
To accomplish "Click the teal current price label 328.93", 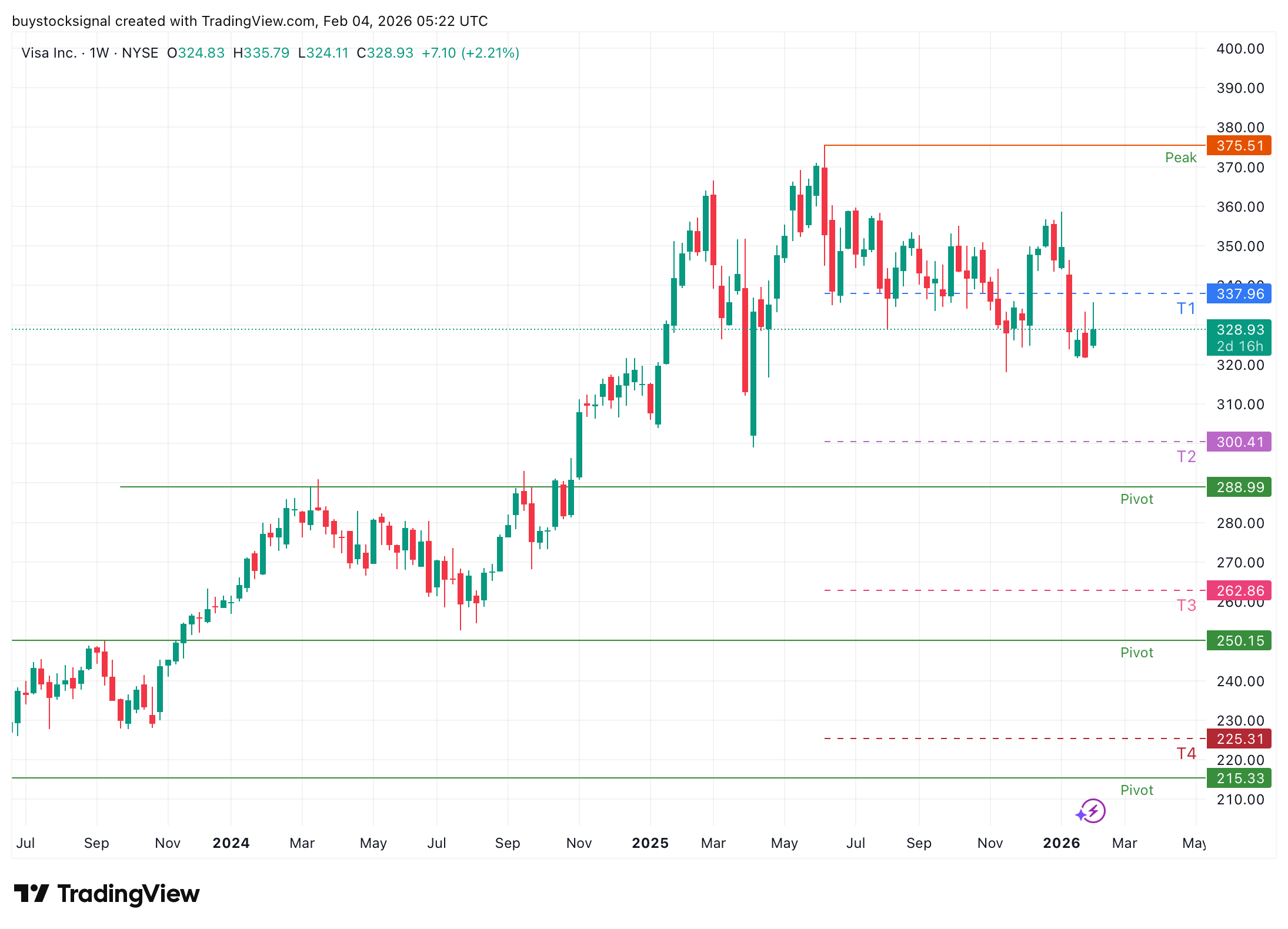I will click(x=1239, y=330).
